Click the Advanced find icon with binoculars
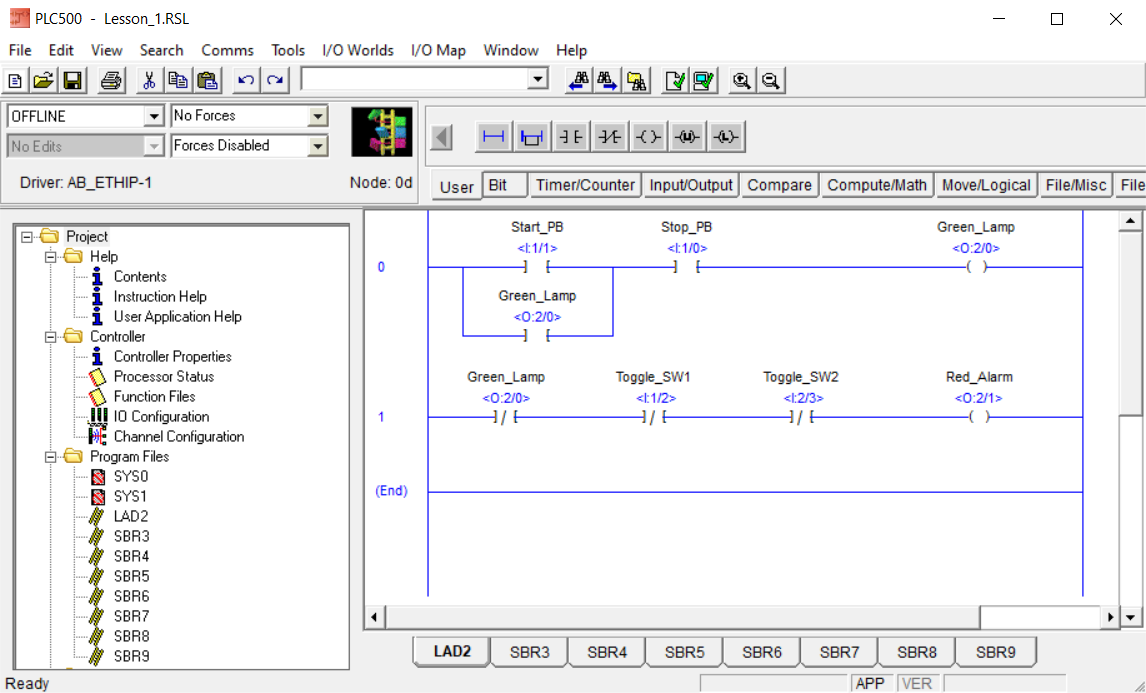Screen dimensions: 1146x693 point(636,80)
